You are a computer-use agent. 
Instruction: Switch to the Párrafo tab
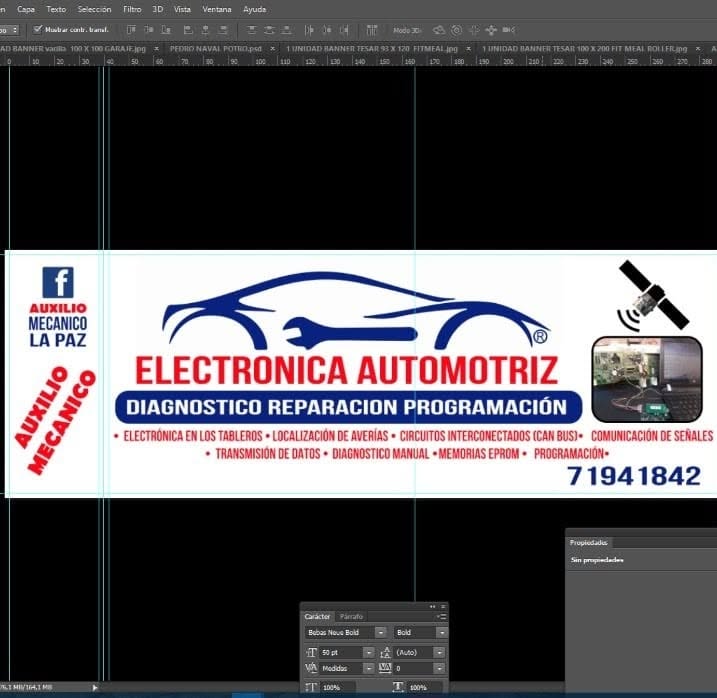tap(351, 617)
